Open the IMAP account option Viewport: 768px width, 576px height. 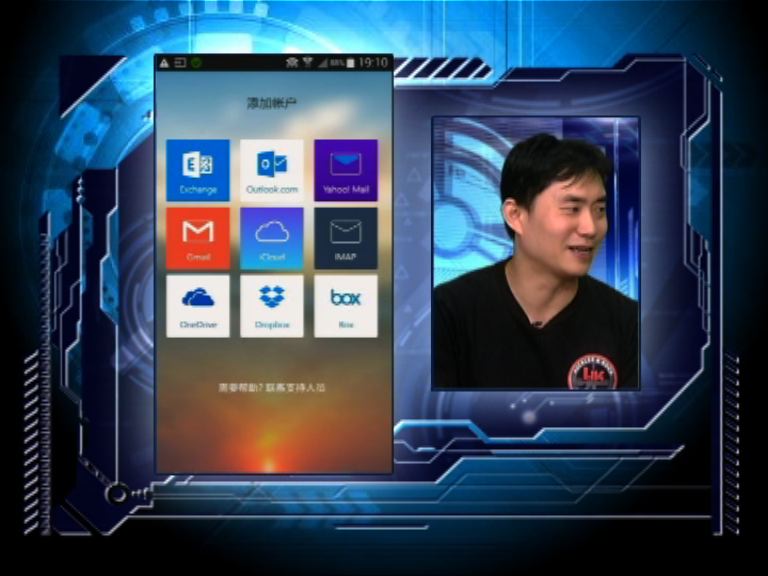pos(346,239)
